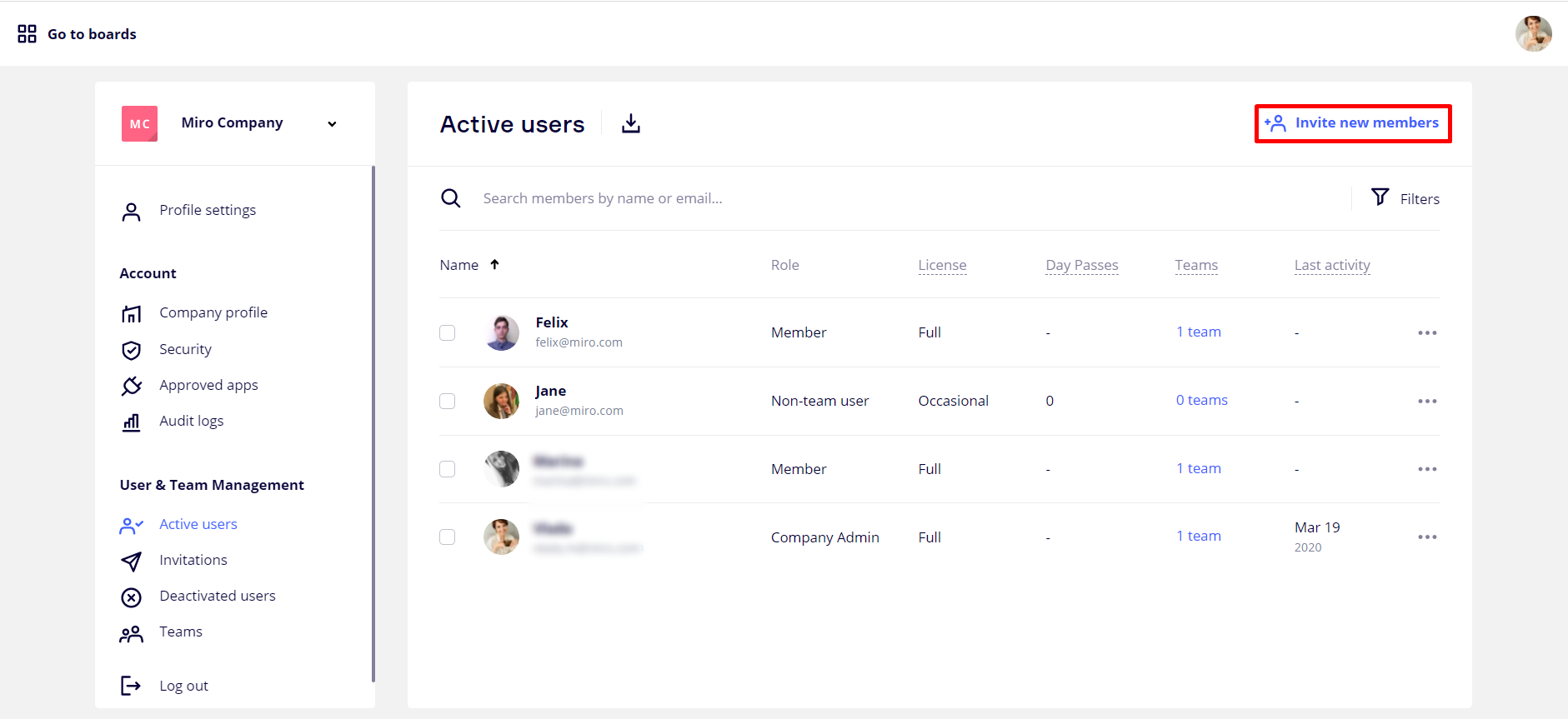
Task: Click the Security shield icon
Action: pos(132,350)
